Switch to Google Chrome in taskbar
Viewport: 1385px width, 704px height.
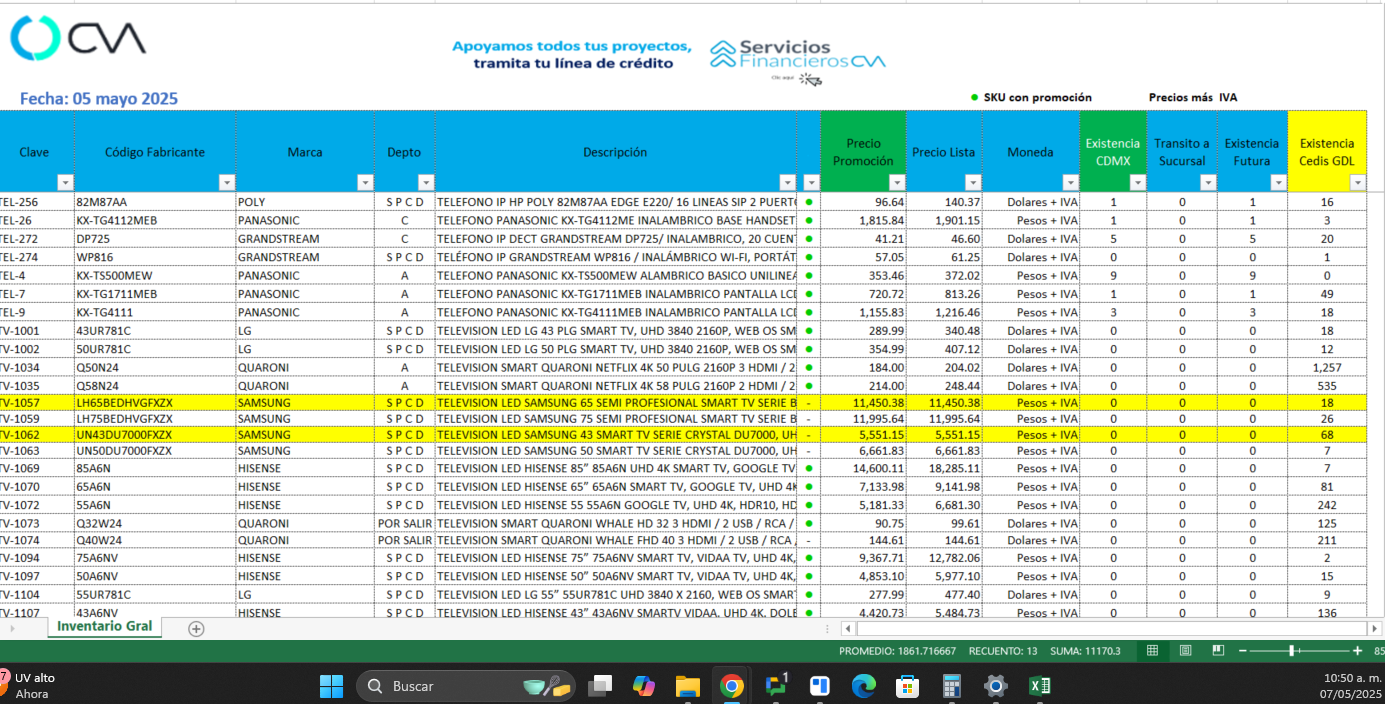[x=731, y=686]
